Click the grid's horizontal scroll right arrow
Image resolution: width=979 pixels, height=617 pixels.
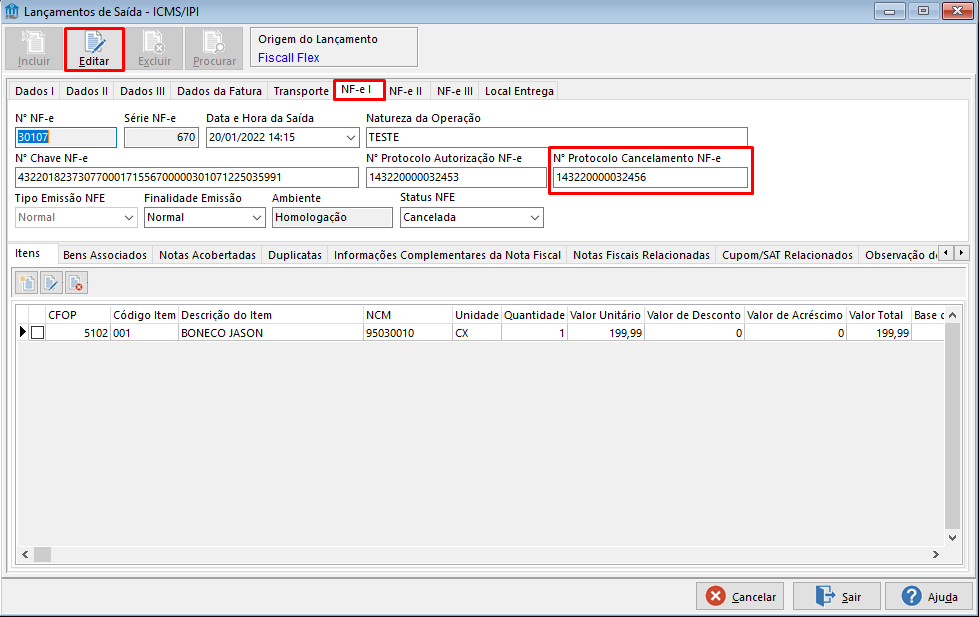(x=936, y=554)
